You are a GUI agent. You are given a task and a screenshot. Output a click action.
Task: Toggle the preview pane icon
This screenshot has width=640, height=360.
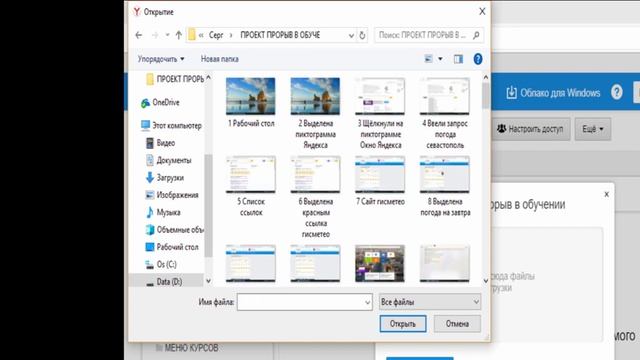[x=458, y=59]
